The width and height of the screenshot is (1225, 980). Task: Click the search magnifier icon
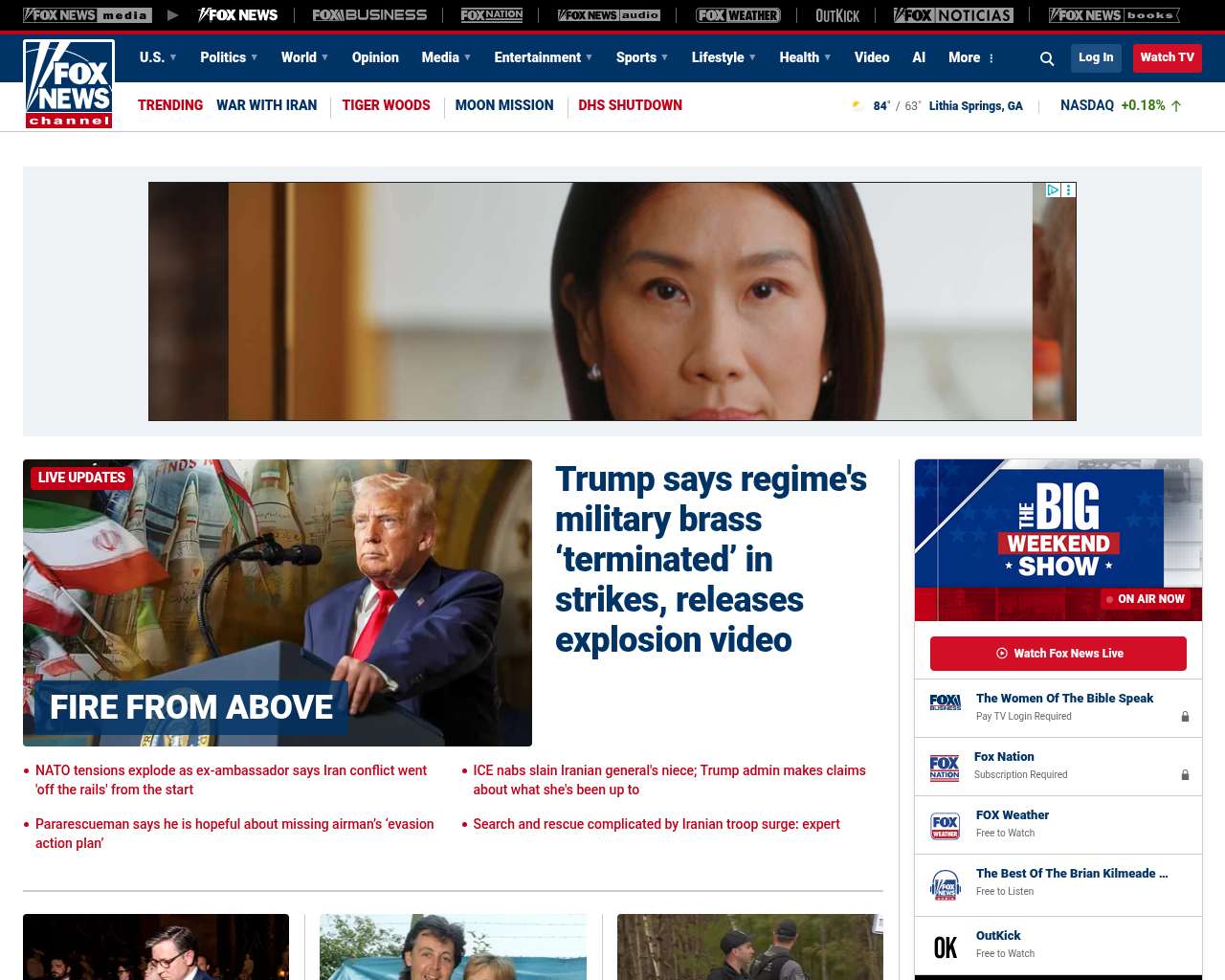pos(1047,58)
